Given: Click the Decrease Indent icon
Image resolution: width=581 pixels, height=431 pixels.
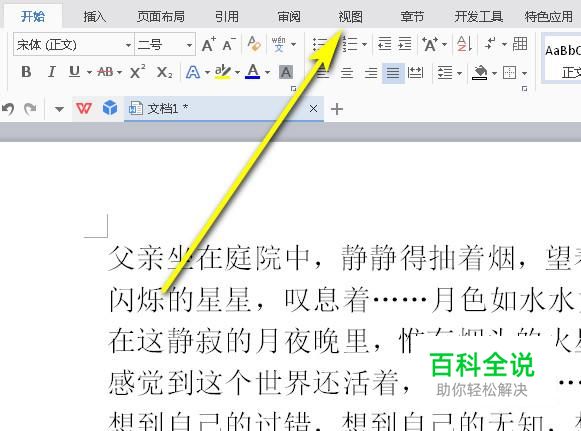Looking at the screenshot, I should [x=385, y=44].
